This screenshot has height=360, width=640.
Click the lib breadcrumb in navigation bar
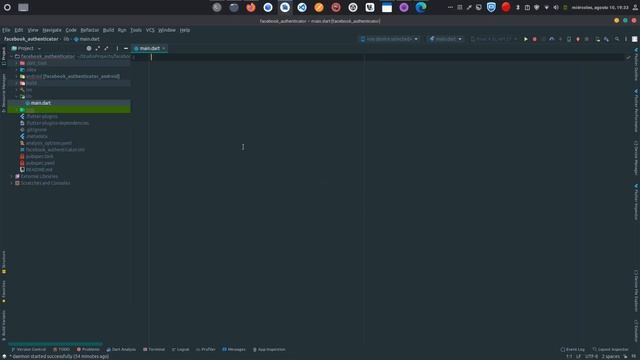[66, 39]
